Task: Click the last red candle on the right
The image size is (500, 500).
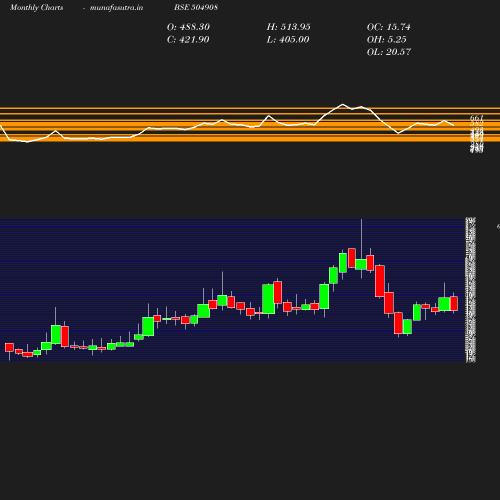Action: point(454,303)
